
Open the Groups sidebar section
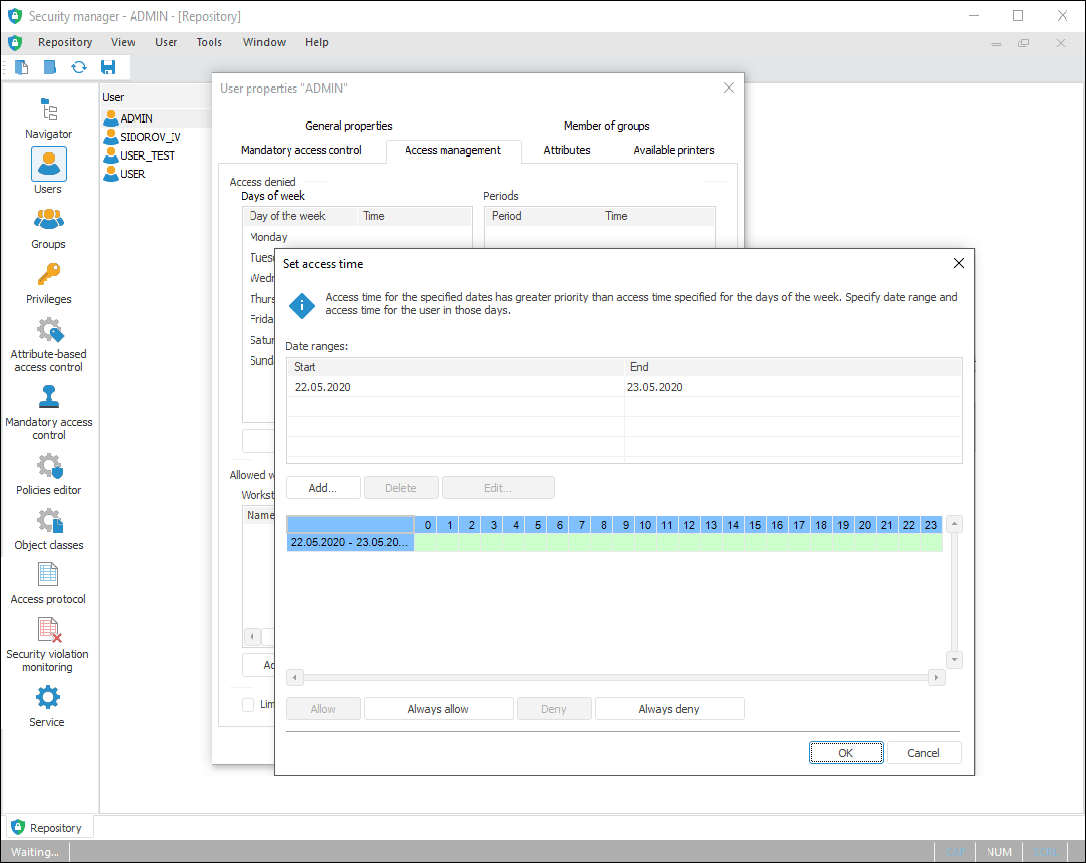(x=48, y=229)
